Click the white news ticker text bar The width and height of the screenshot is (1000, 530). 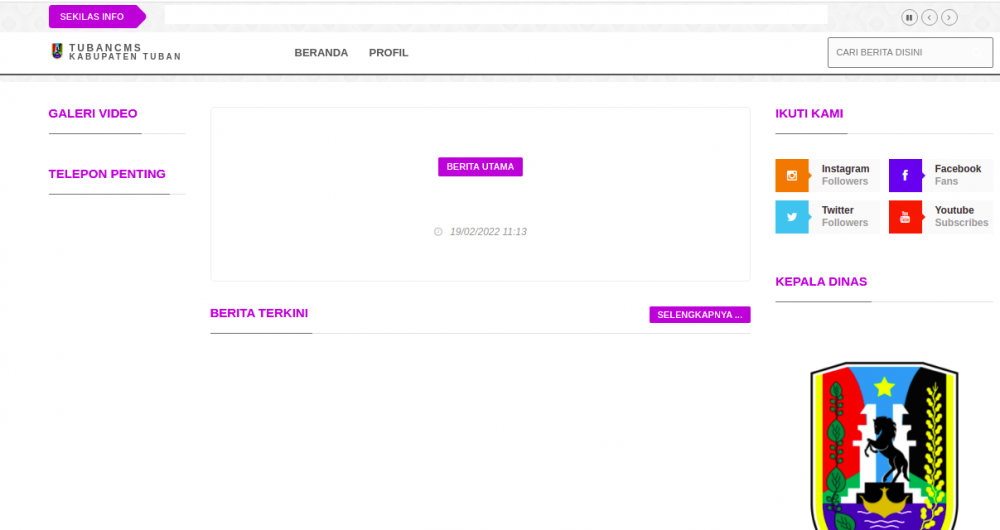pyautogui.click(x=496, y=15)
